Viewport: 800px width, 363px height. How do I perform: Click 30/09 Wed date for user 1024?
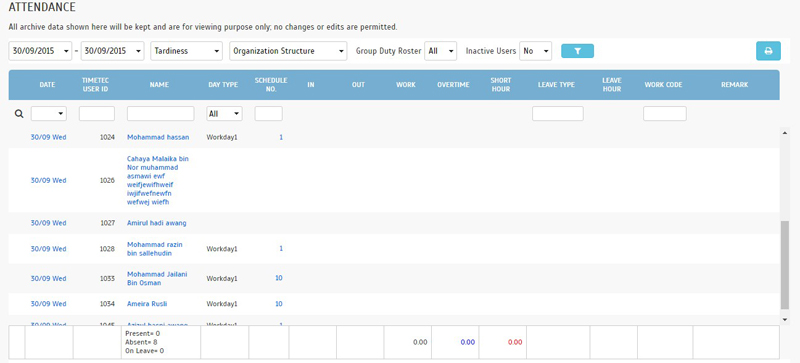48,137
